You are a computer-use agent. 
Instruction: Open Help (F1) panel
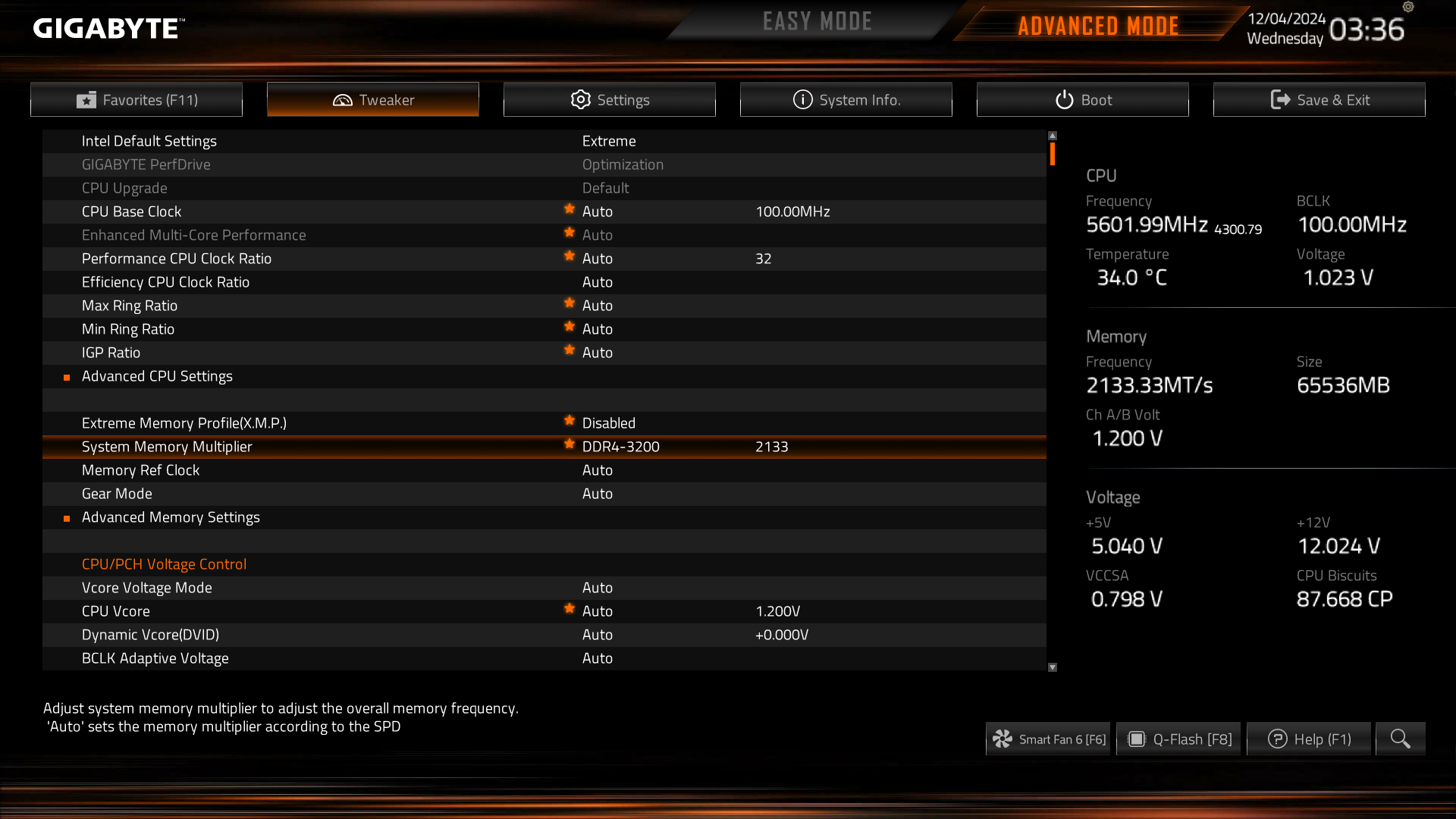[x=1309, y=739]
